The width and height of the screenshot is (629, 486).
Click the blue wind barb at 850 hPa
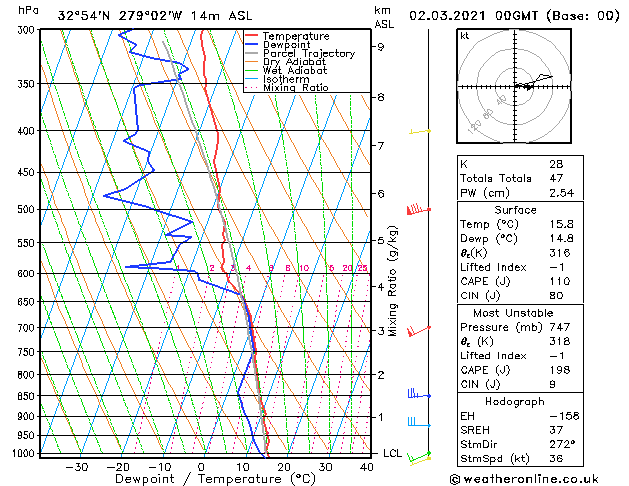419,394
